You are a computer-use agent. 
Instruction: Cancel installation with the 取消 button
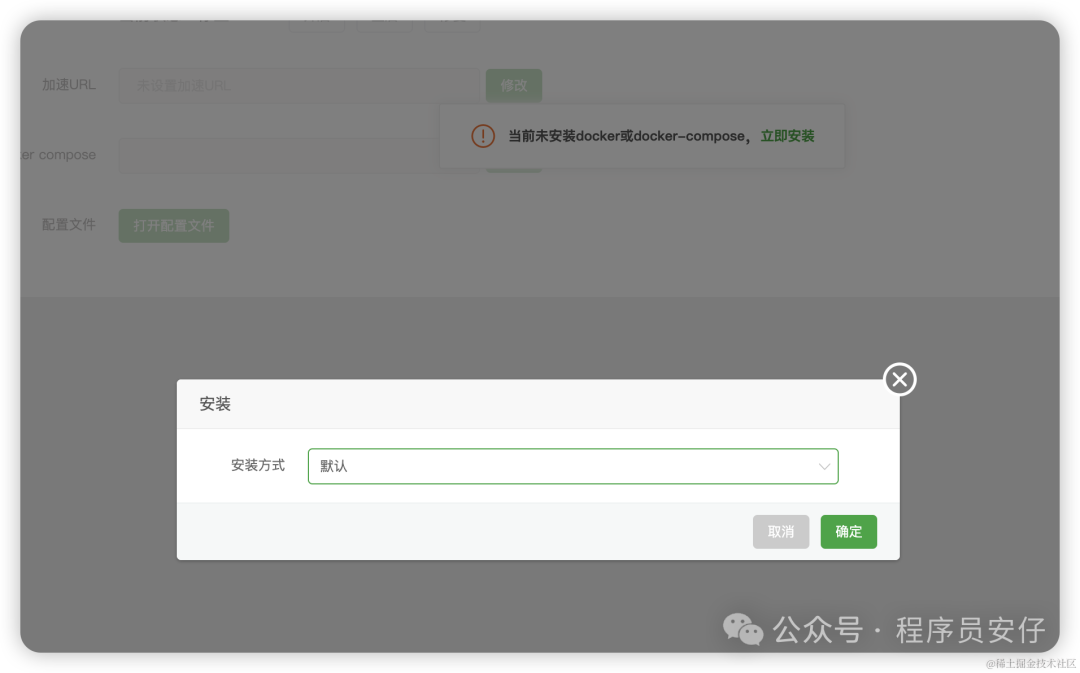(x=780, y=532)
